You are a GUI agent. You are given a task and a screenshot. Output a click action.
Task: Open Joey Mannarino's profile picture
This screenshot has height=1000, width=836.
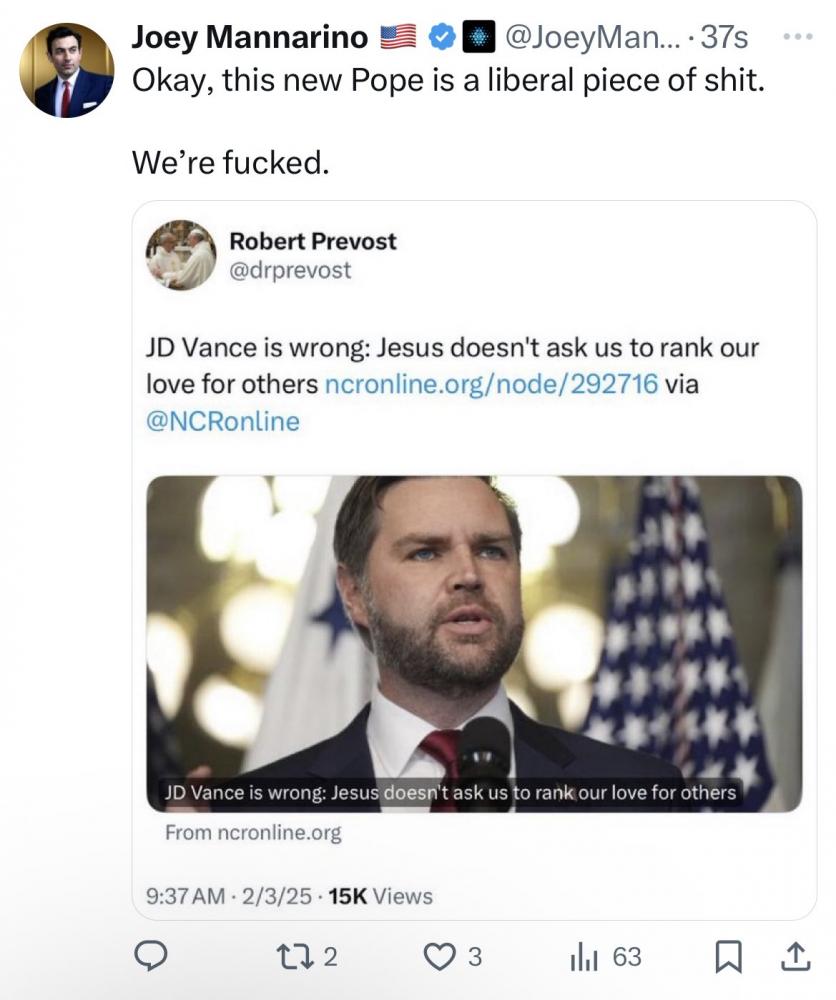click(x=67, y=70)
